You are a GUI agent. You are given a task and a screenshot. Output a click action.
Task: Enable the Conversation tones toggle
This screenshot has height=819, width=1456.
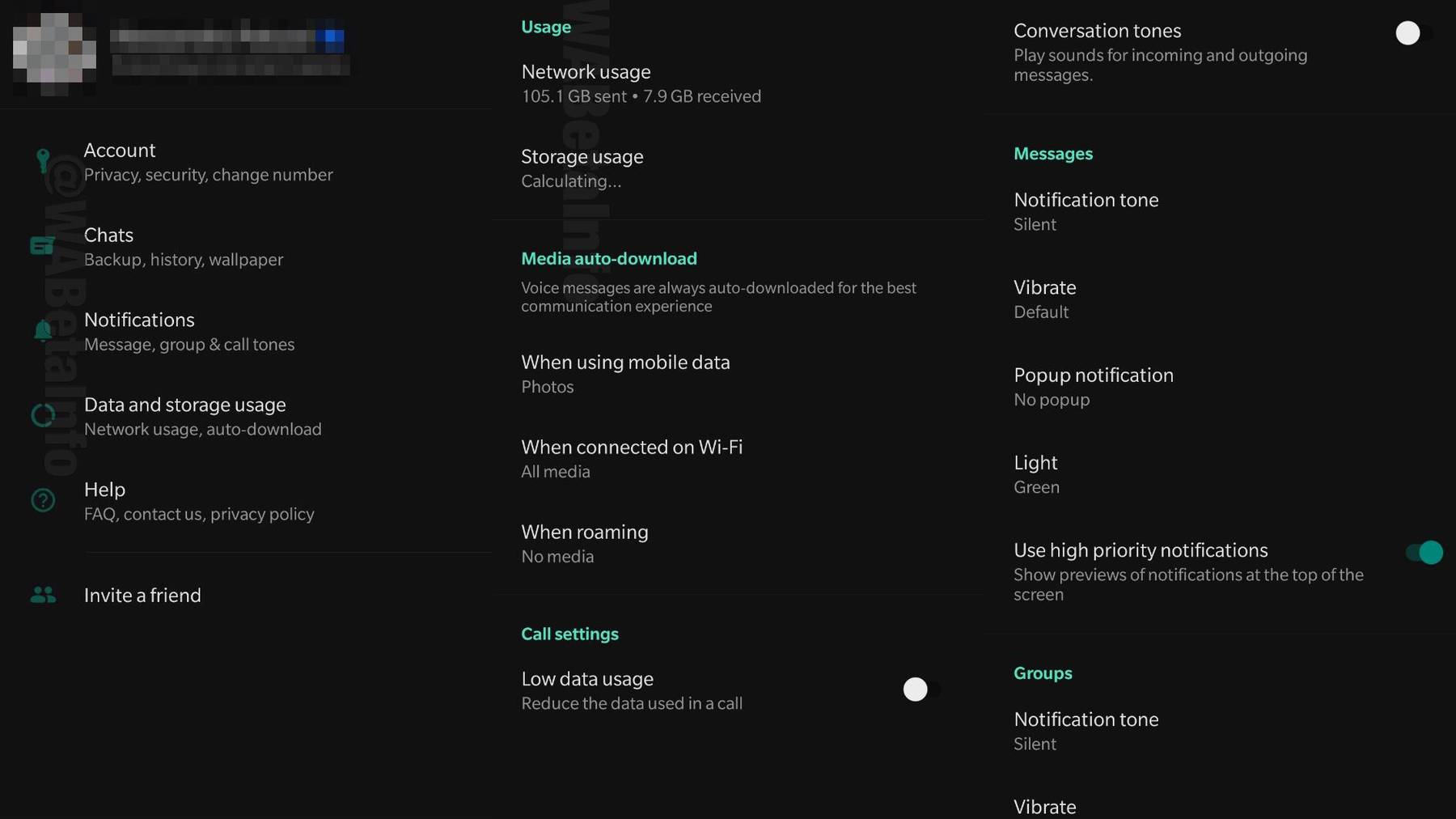[x=1408, y=33]
